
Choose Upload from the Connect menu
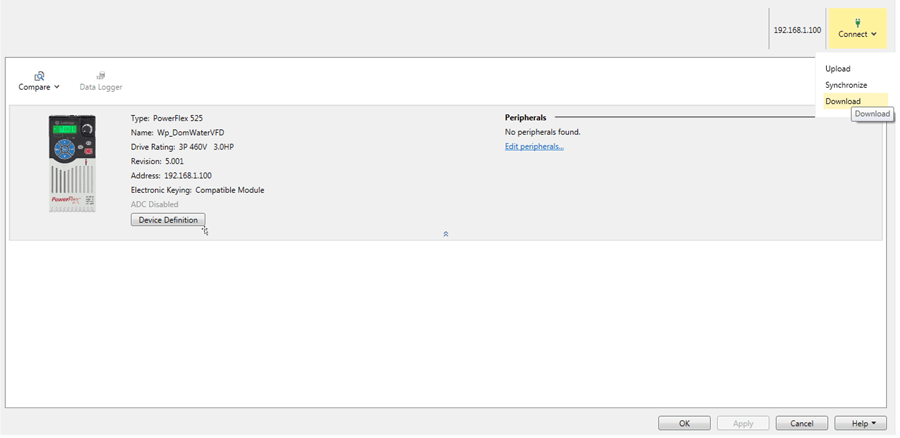tap(837, 68)
